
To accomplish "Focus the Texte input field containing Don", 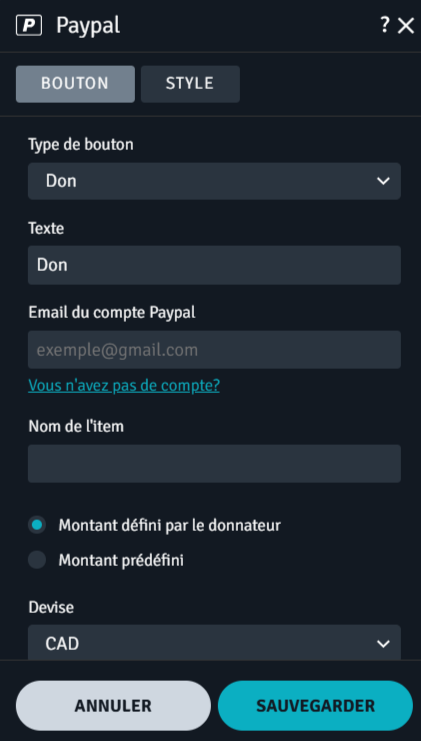I will click(x=215, y=265).
